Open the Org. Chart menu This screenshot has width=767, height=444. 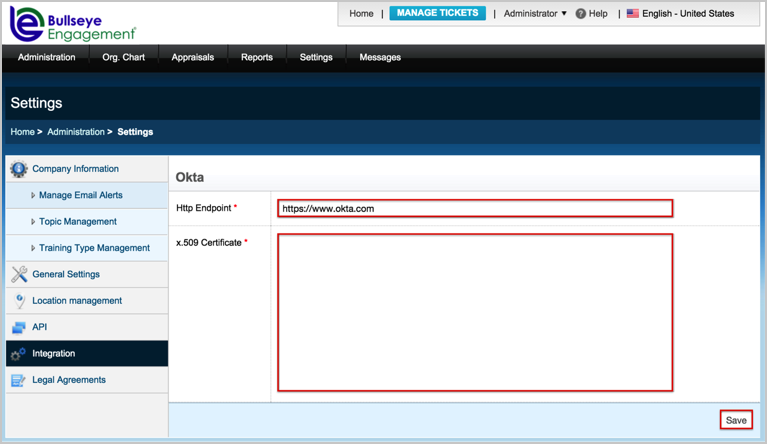(x=123, y=57)
